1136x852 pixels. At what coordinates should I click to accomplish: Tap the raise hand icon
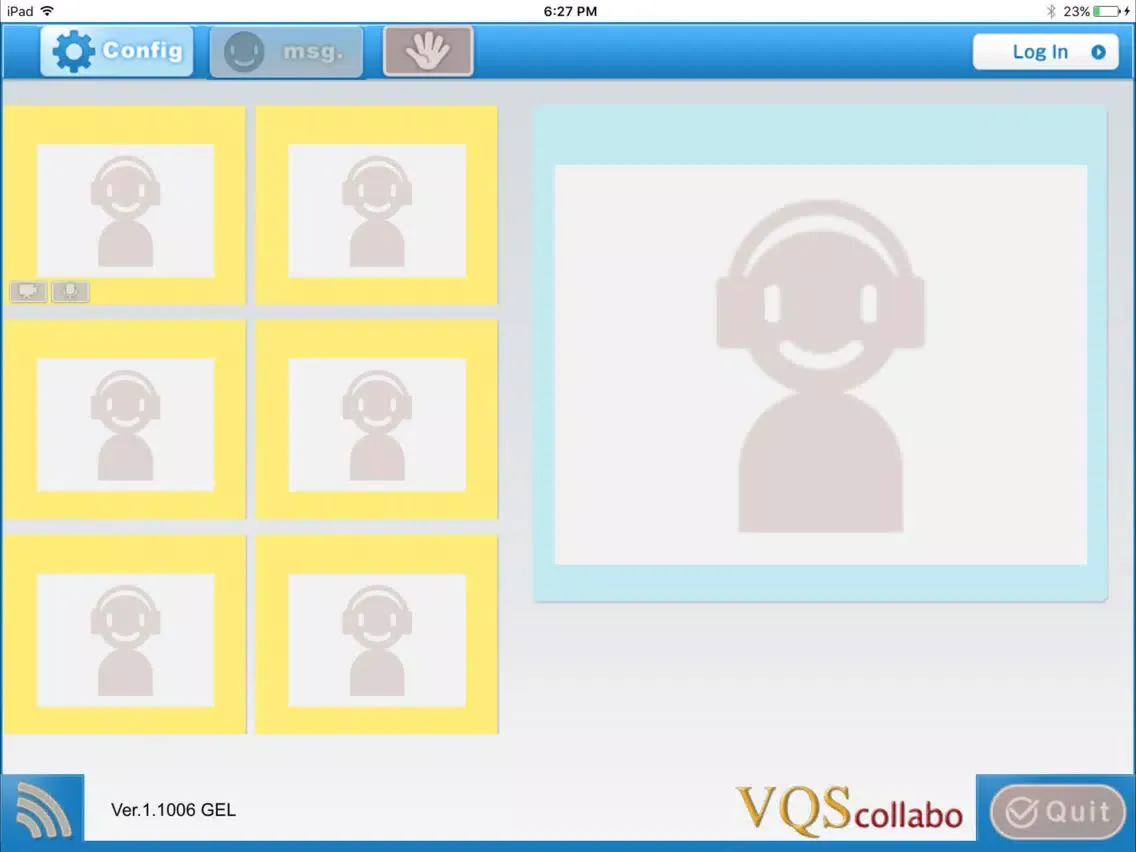coord(428,51)
